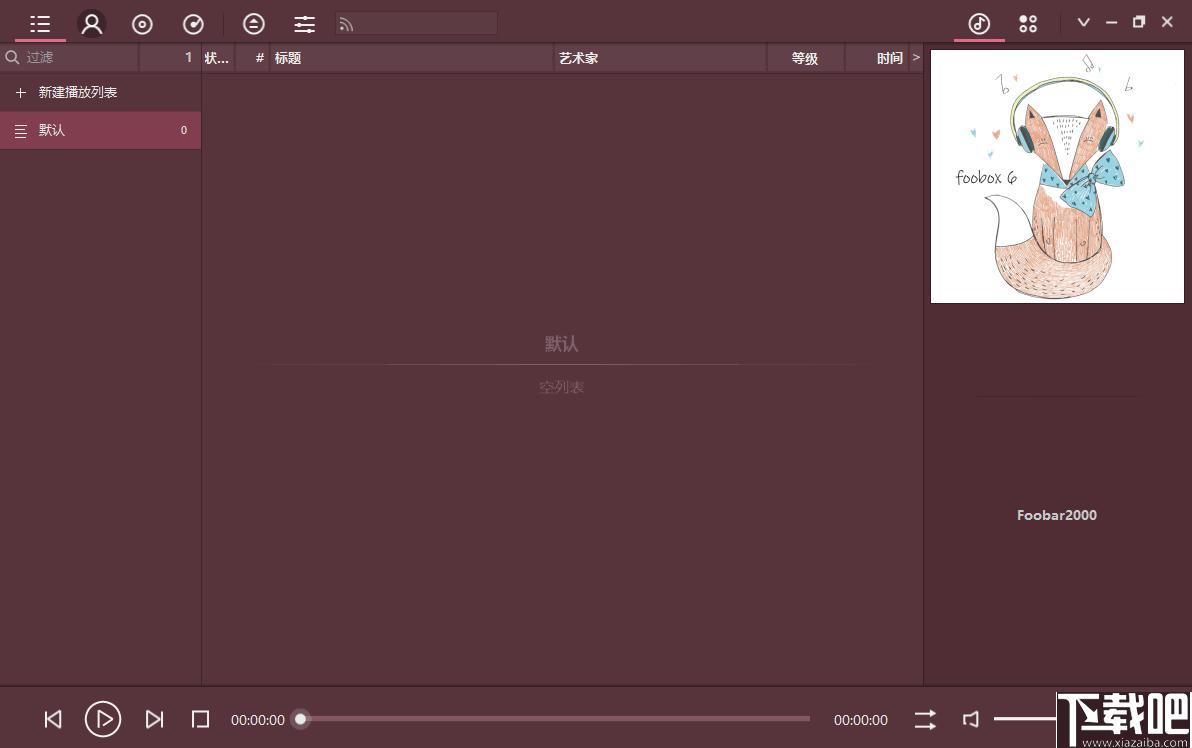1192x748 pixels.
Task: Sort by the 艺术家 column header
Action: (579, 58)
